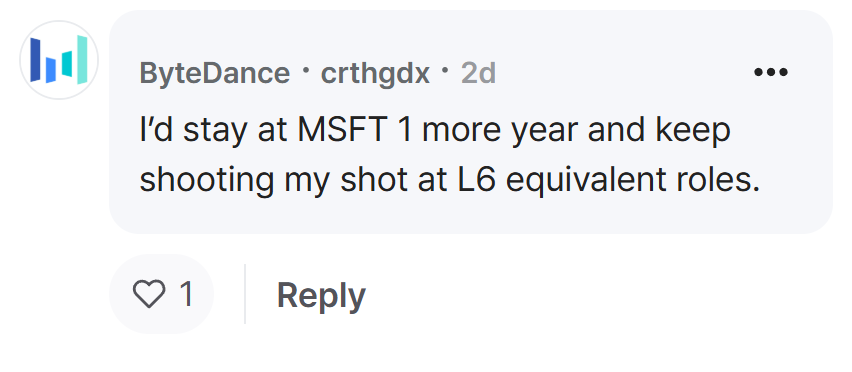Like the comment with the heart icon
The image size is (852, 372).
click(x=149, y=294)
